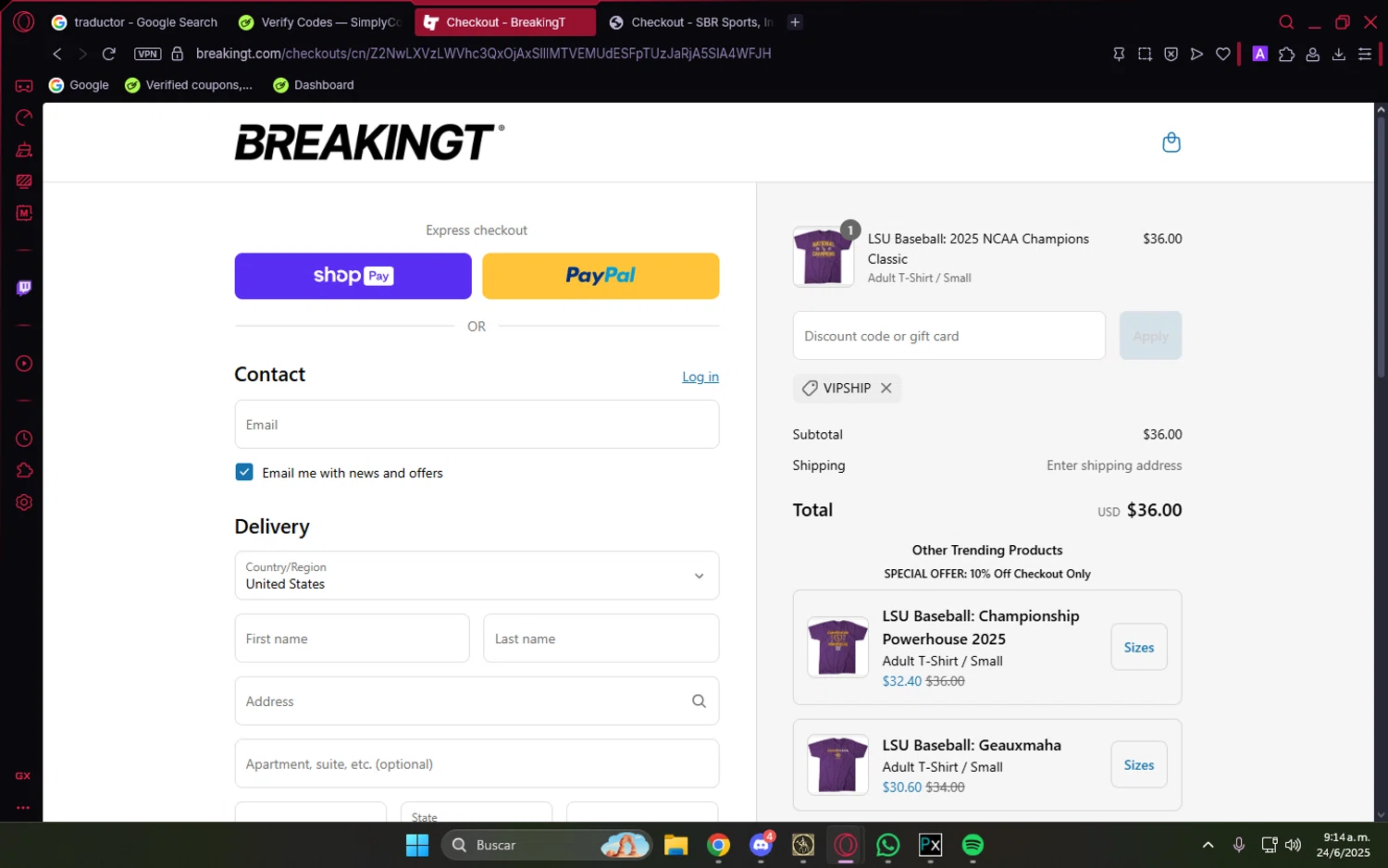Open Windows Start menu
The width and height of the screenshot is (1388, 868).
pos(417,845)
